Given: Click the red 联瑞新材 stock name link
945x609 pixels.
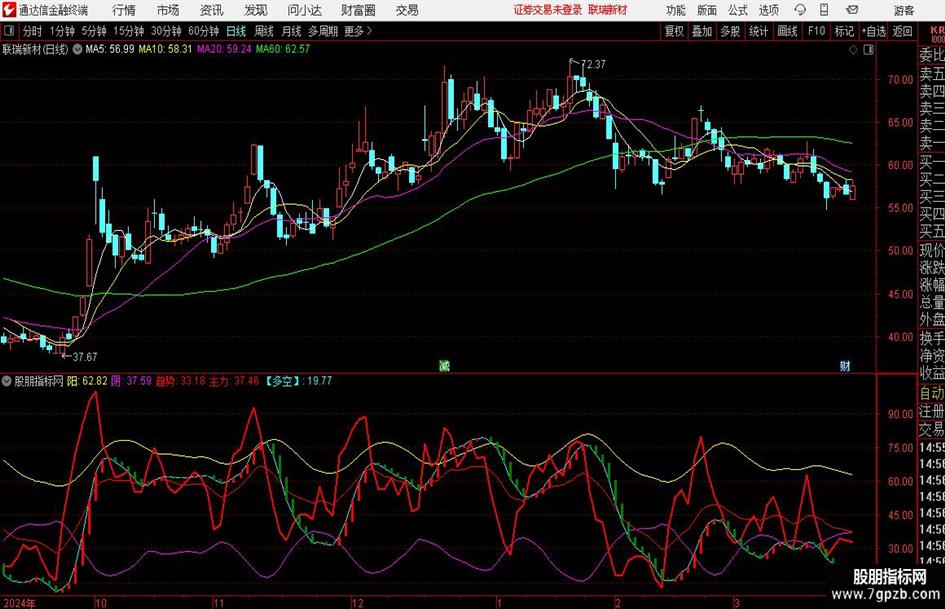Looking at the screenshot, I should tap(608, 10).
